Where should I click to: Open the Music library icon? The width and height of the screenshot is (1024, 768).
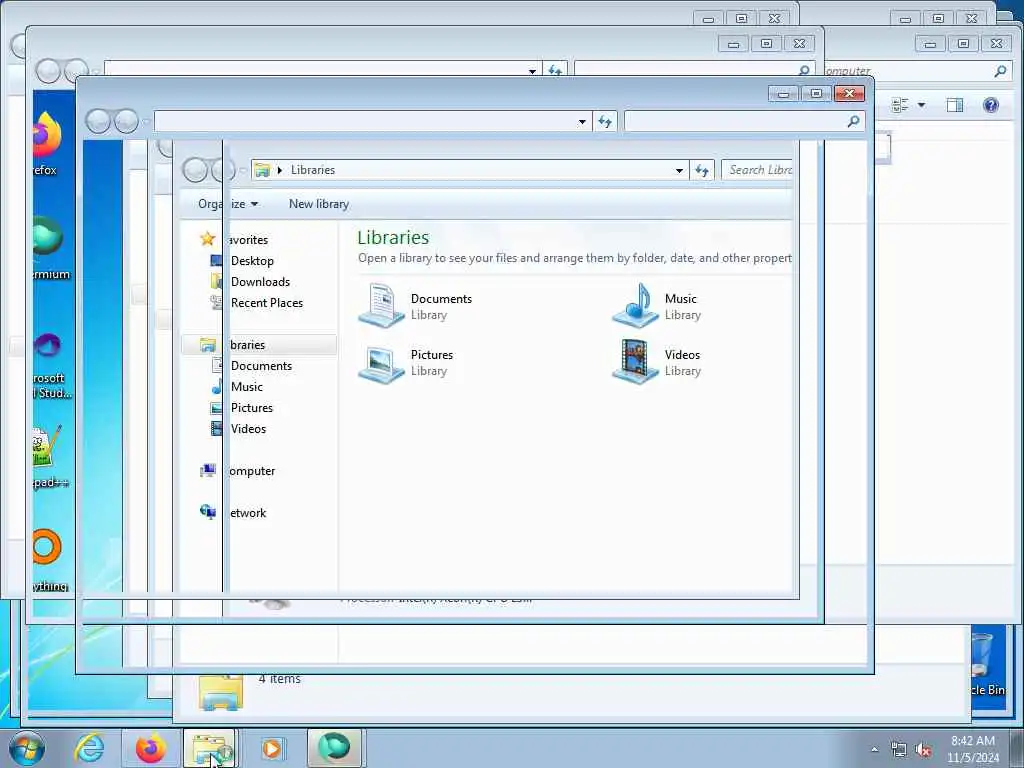(x=635, y=306)
